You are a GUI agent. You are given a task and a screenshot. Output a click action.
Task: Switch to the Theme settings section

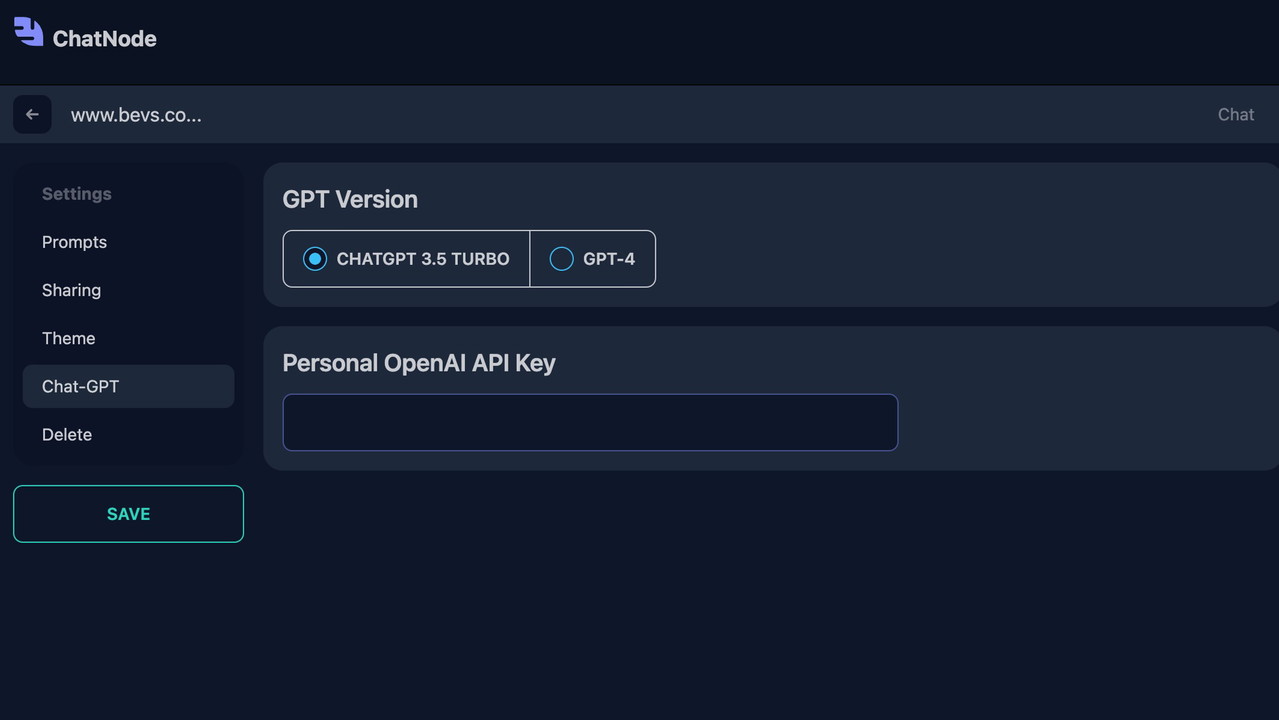coord(69,338)
